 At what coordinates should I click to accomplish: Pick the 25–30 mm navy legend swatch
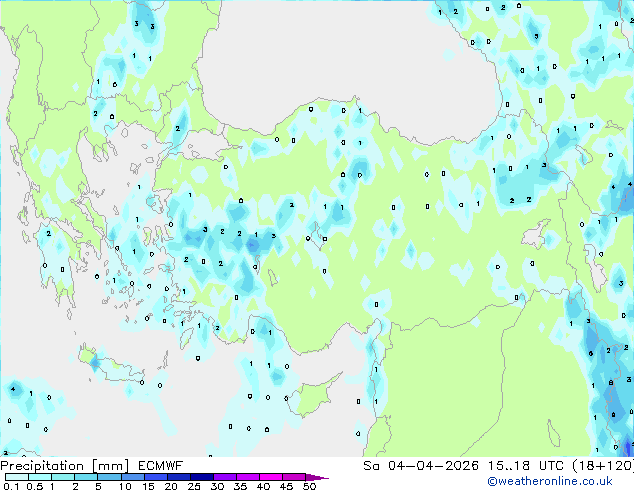tap(201, 477)
